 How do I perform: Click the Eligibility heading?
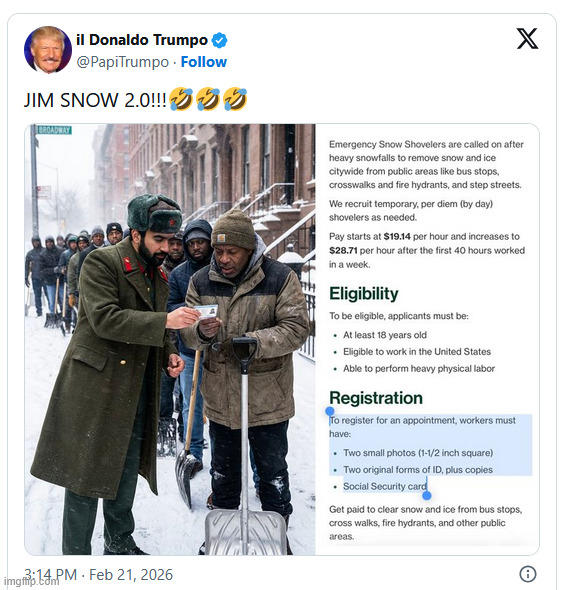point(364,294)
